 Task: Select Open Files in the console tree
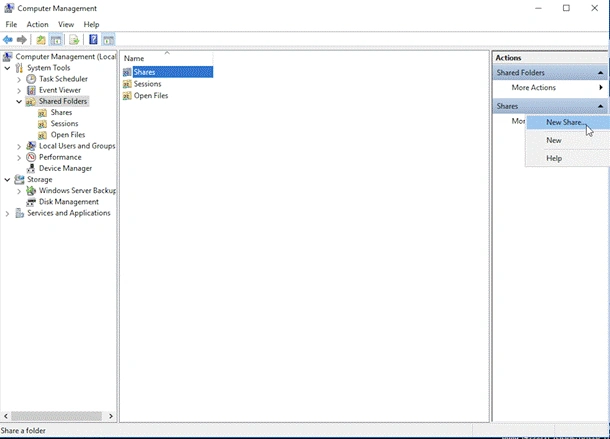pyautogui.click(x=68, y=135)
